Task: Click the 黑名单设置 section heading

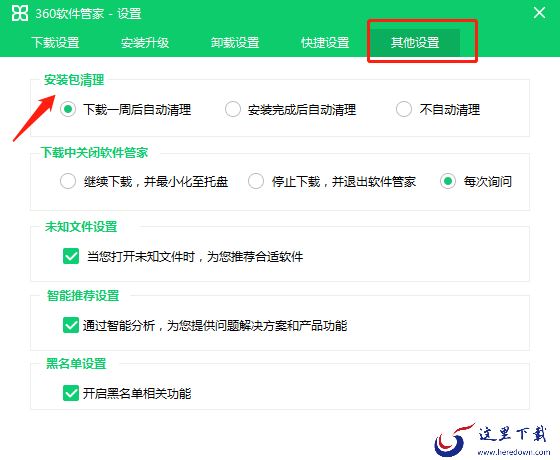Action: (76, 364)
